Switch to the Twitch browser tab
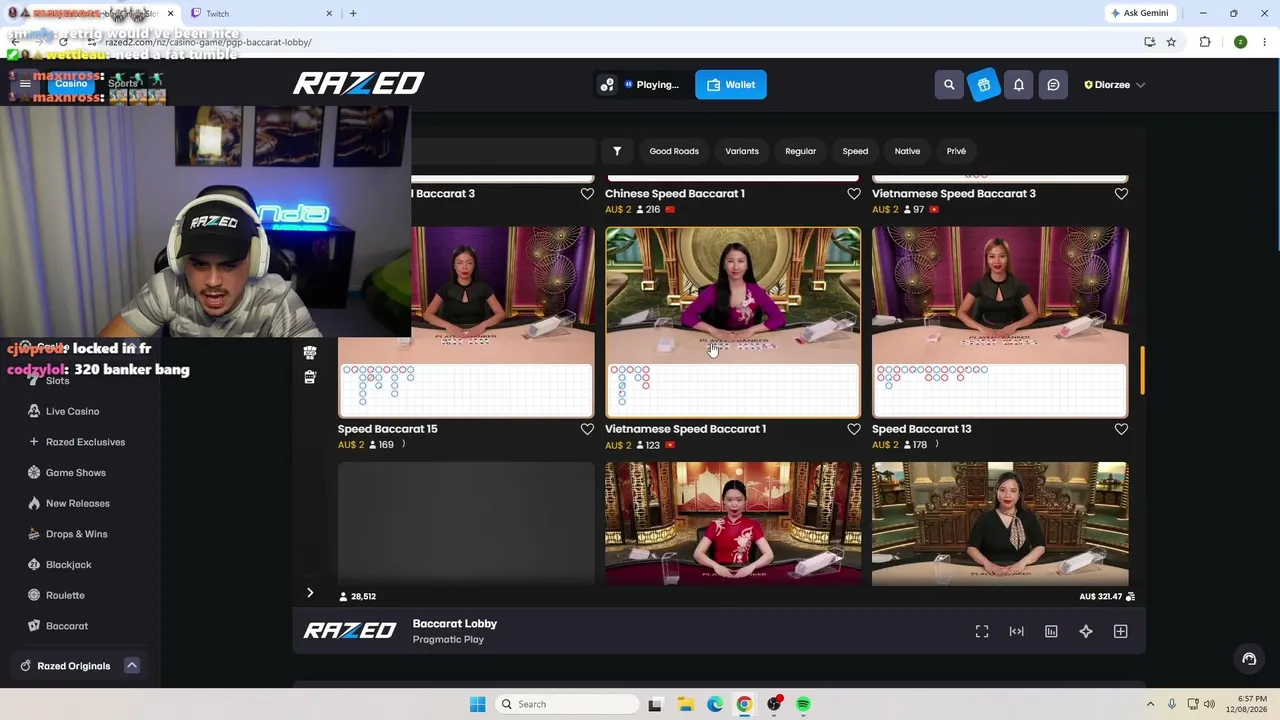This screenshot has height=720, width=1280. (x=260, y=13)
